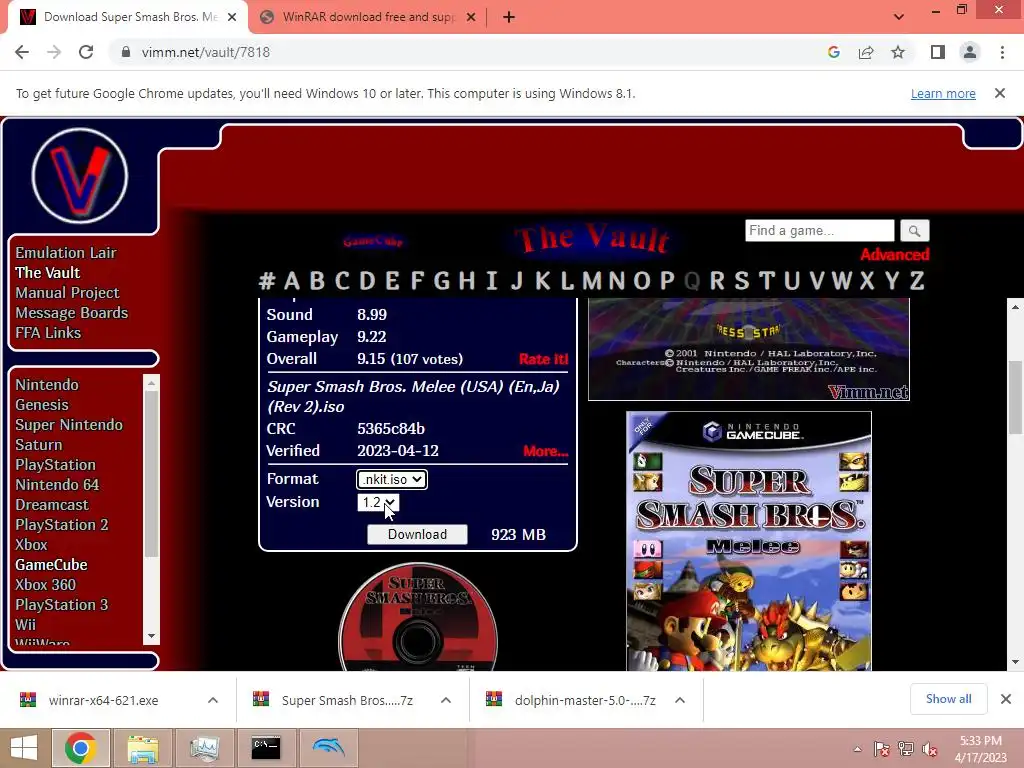Viewport: 1024px width, 768px height.
Task: Click the console list scrollbar up arrow
Action: point(152,383)
